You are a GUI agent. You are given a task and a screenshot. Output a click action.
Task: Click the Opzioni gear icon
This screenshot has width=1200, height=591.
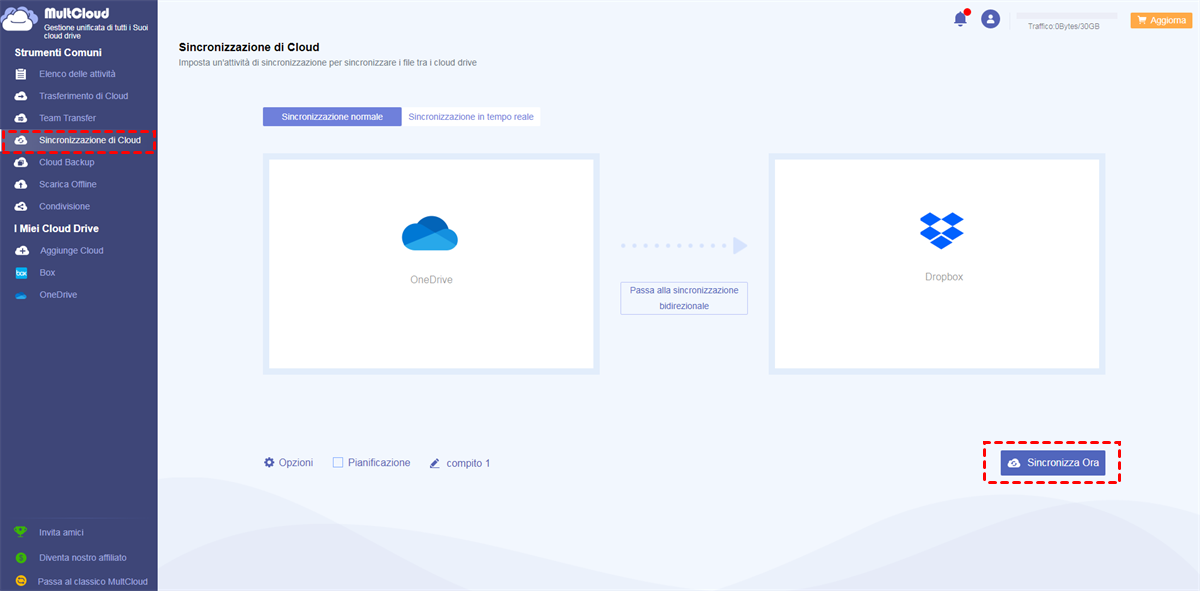(x=269, y=463)
